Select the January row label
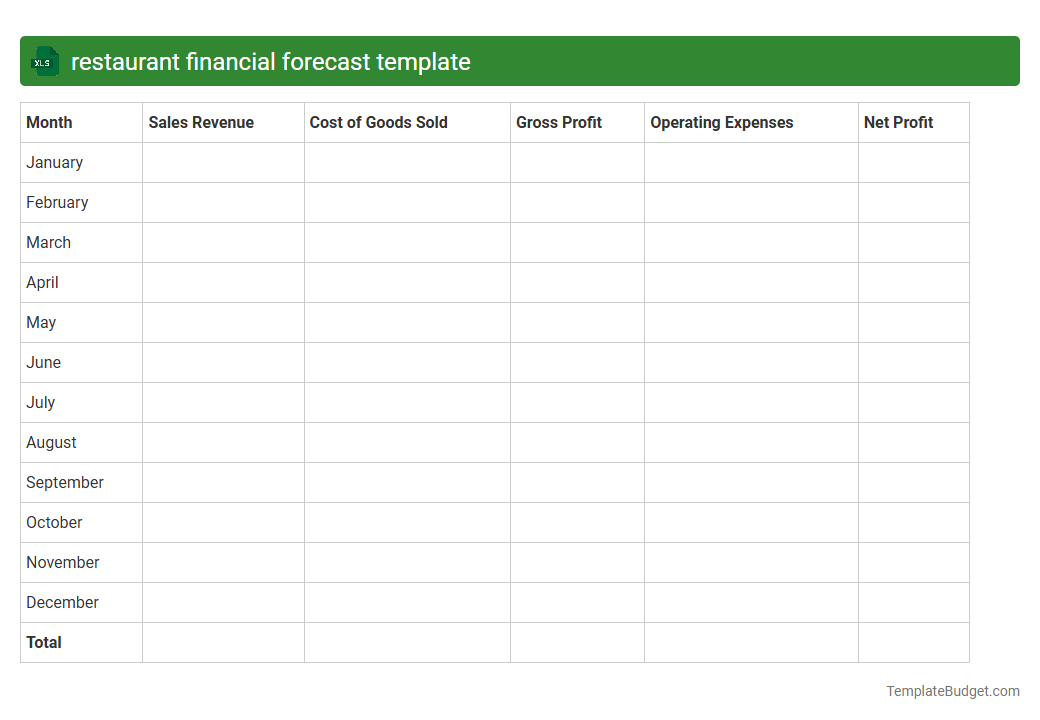Image resolution: width=1040 pixels, height=720 pixels. [54, 162]
